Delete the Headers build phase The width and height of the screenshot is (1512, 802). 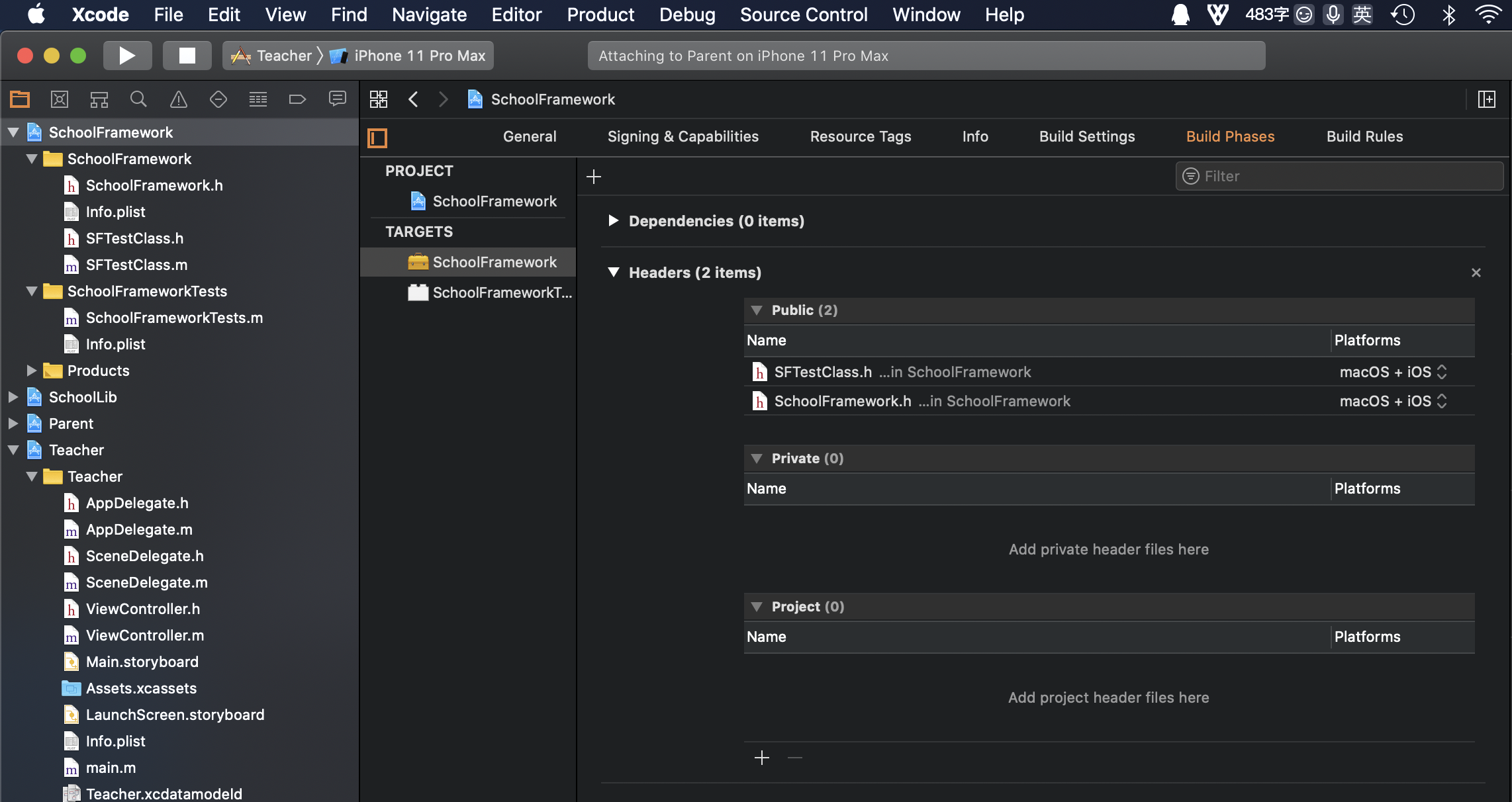(x=1476, y=273)
